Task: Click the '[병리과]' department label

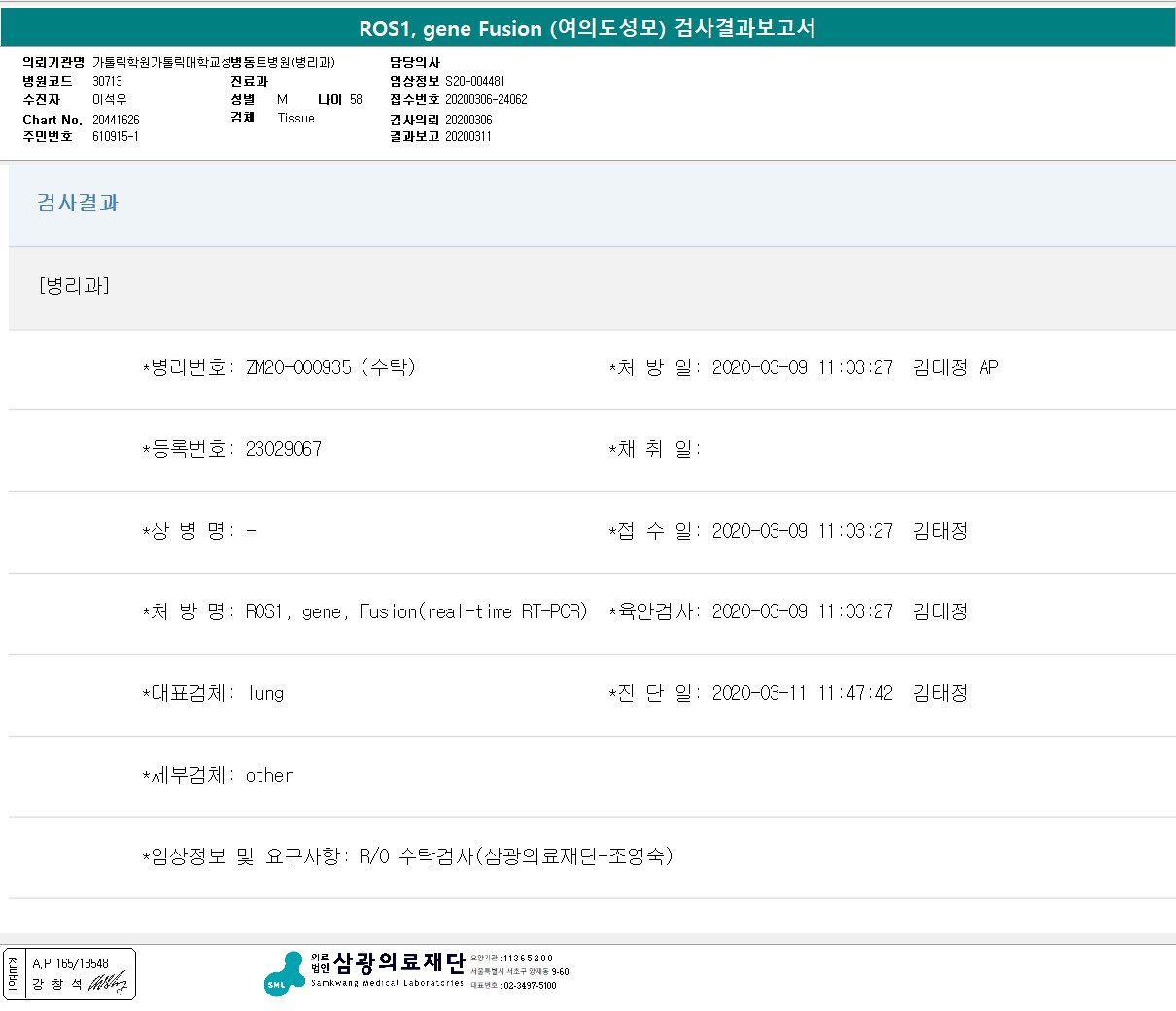Action: (x=74, y=286)
